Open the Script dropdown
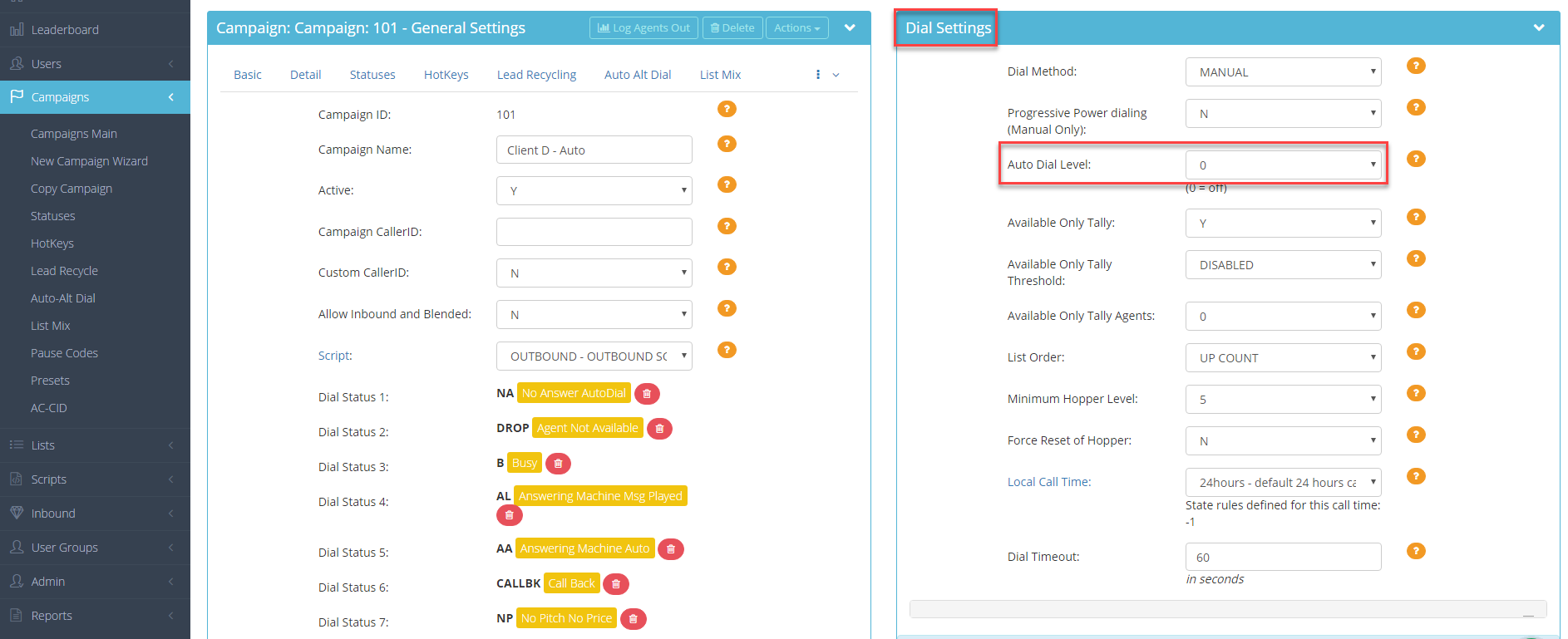 coord(594,356)
